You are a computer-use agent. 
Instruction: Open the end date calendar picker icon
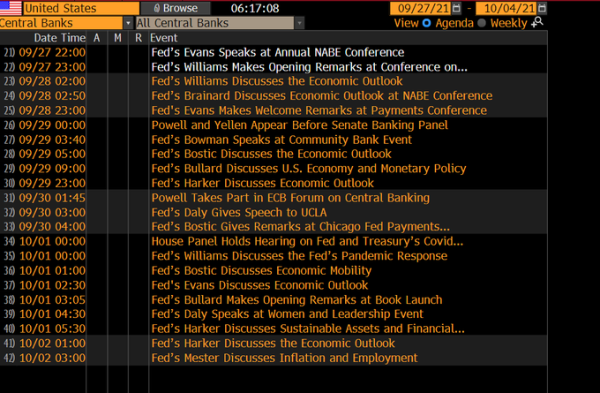(542, 8)
